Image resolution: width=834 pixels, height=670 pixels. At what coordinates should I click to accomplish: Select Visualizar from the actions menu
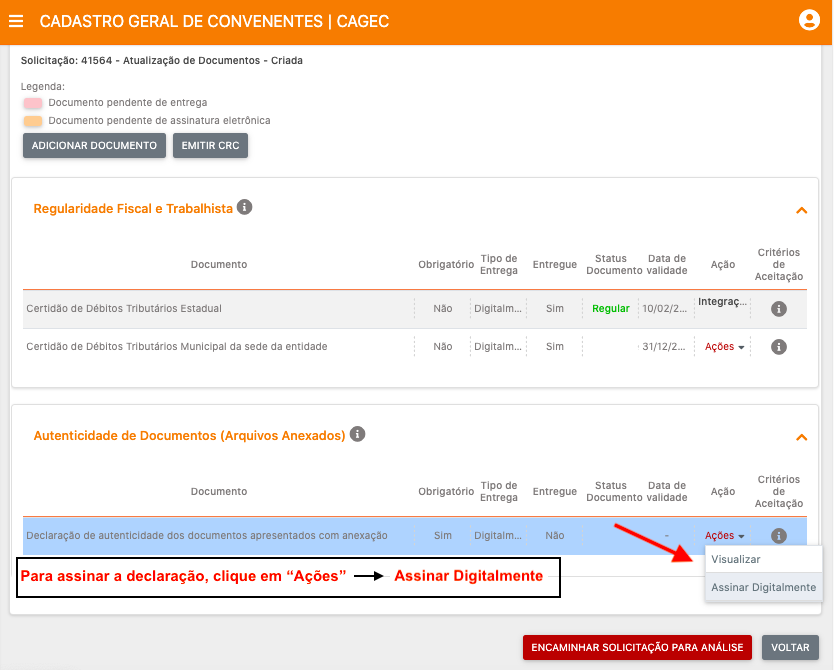pyautogui.click(x=736, y=560)
